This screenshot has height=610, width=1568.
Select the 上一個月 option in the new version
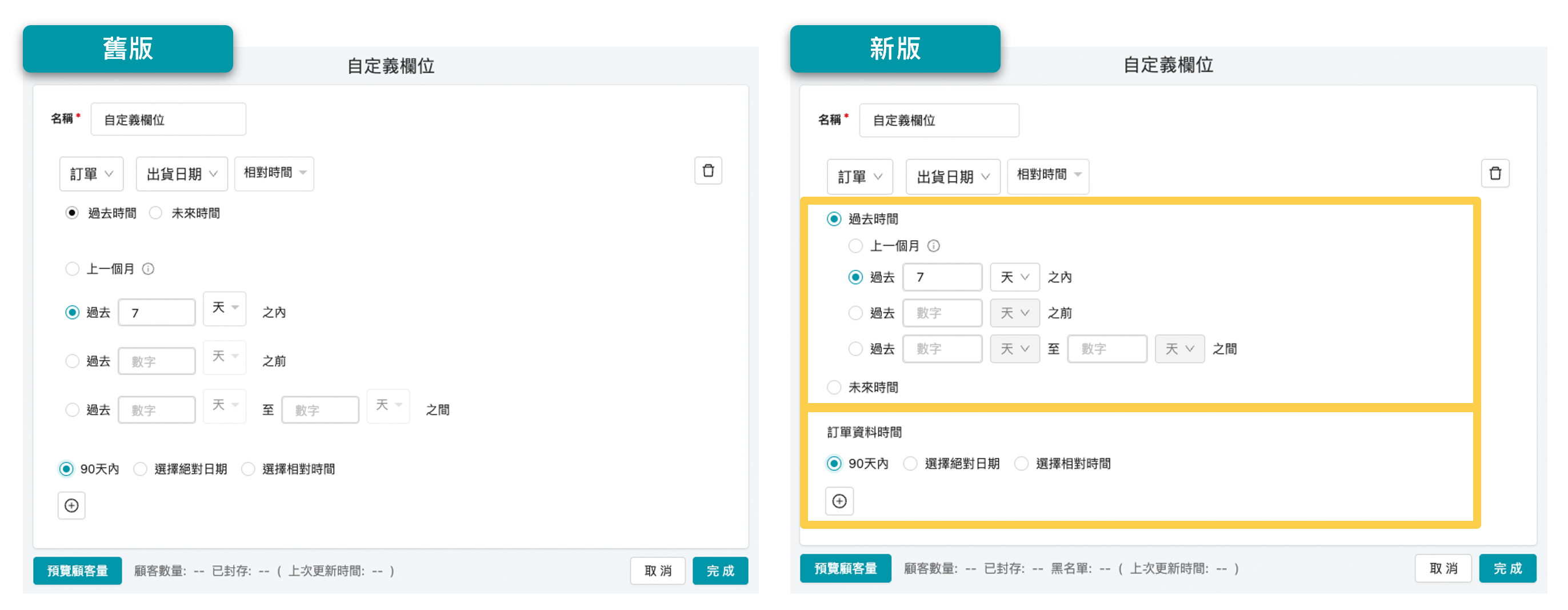(x=855, y=246)
